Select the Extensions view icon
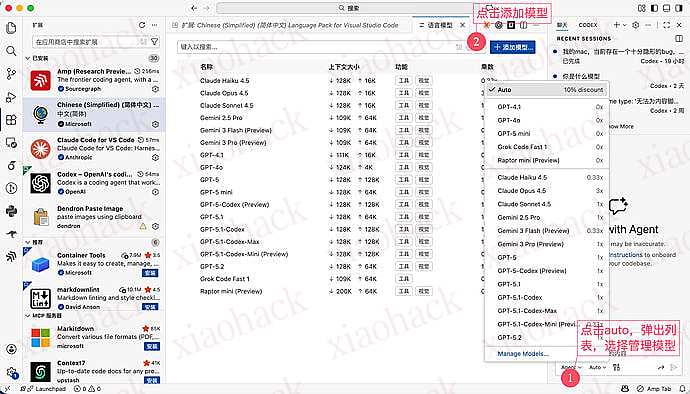 point(11,120)
